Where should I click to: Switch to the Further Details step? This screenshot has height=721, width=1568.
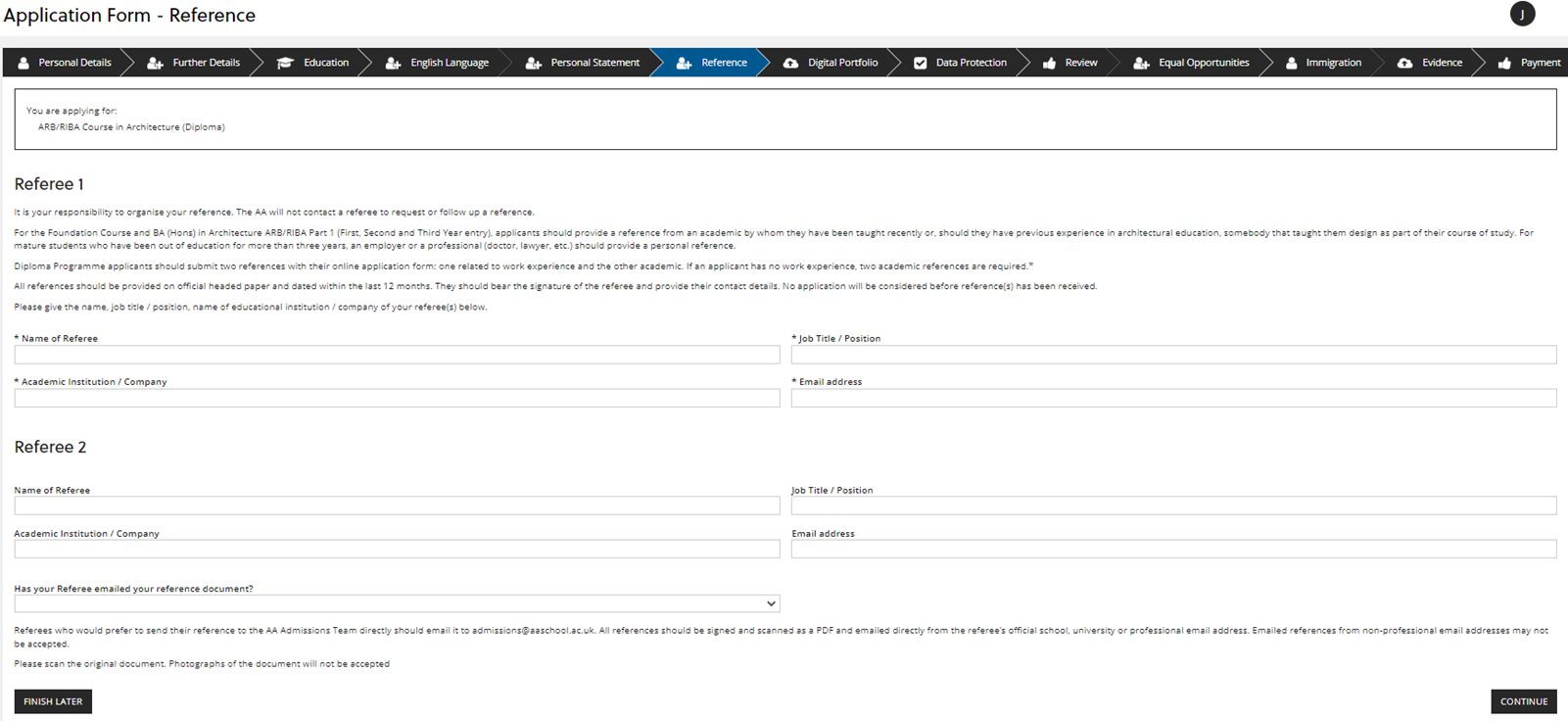[206, 63]
